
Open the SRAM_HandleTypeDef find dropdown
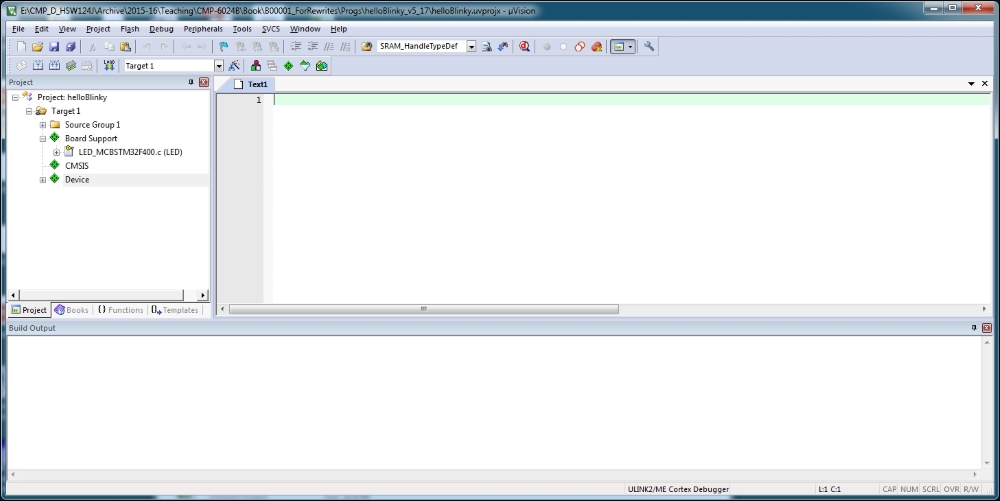[x=471, y=47]
